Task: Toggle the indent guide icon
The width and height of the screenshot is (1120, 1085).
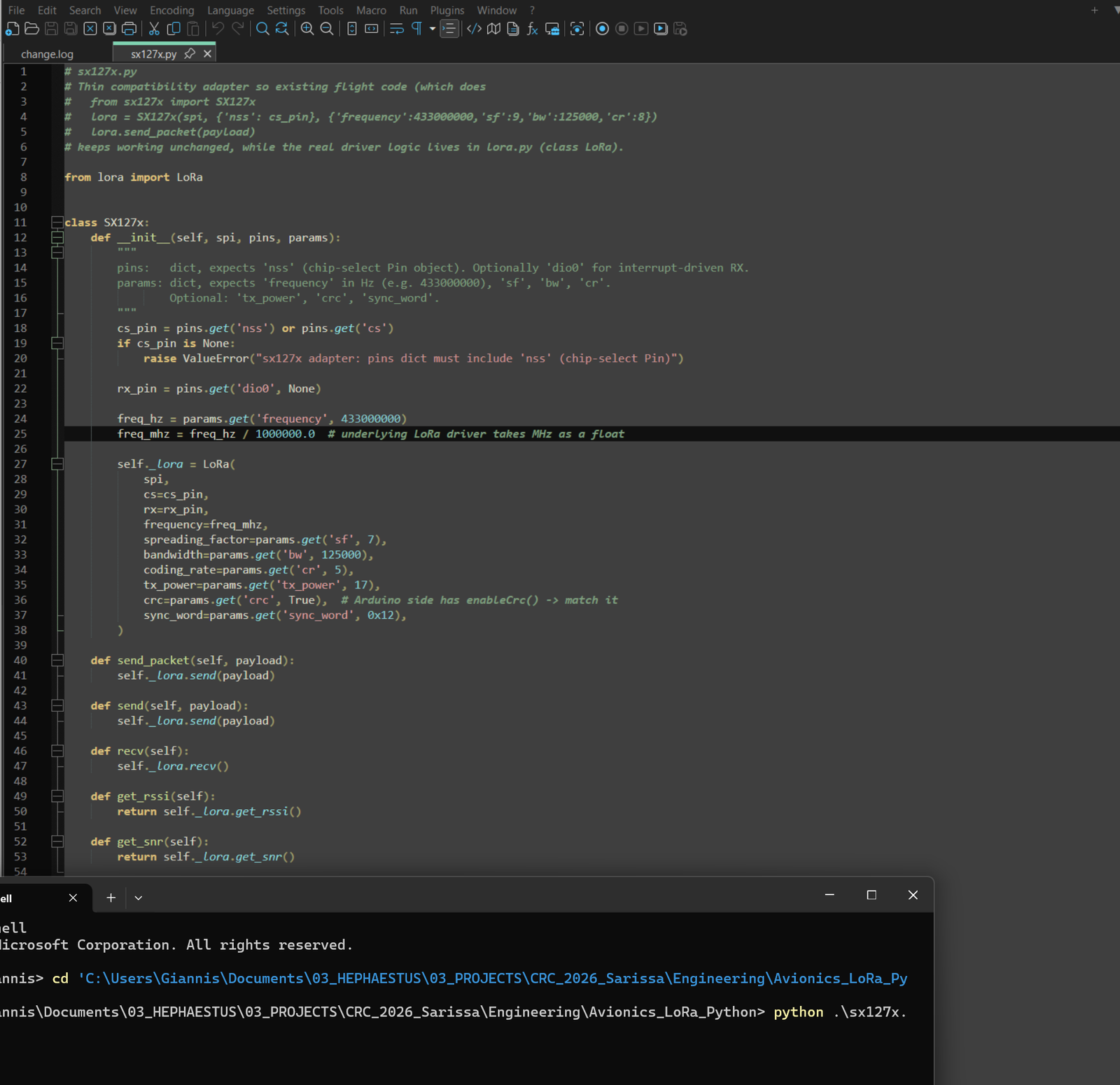Action: [449, 29]
